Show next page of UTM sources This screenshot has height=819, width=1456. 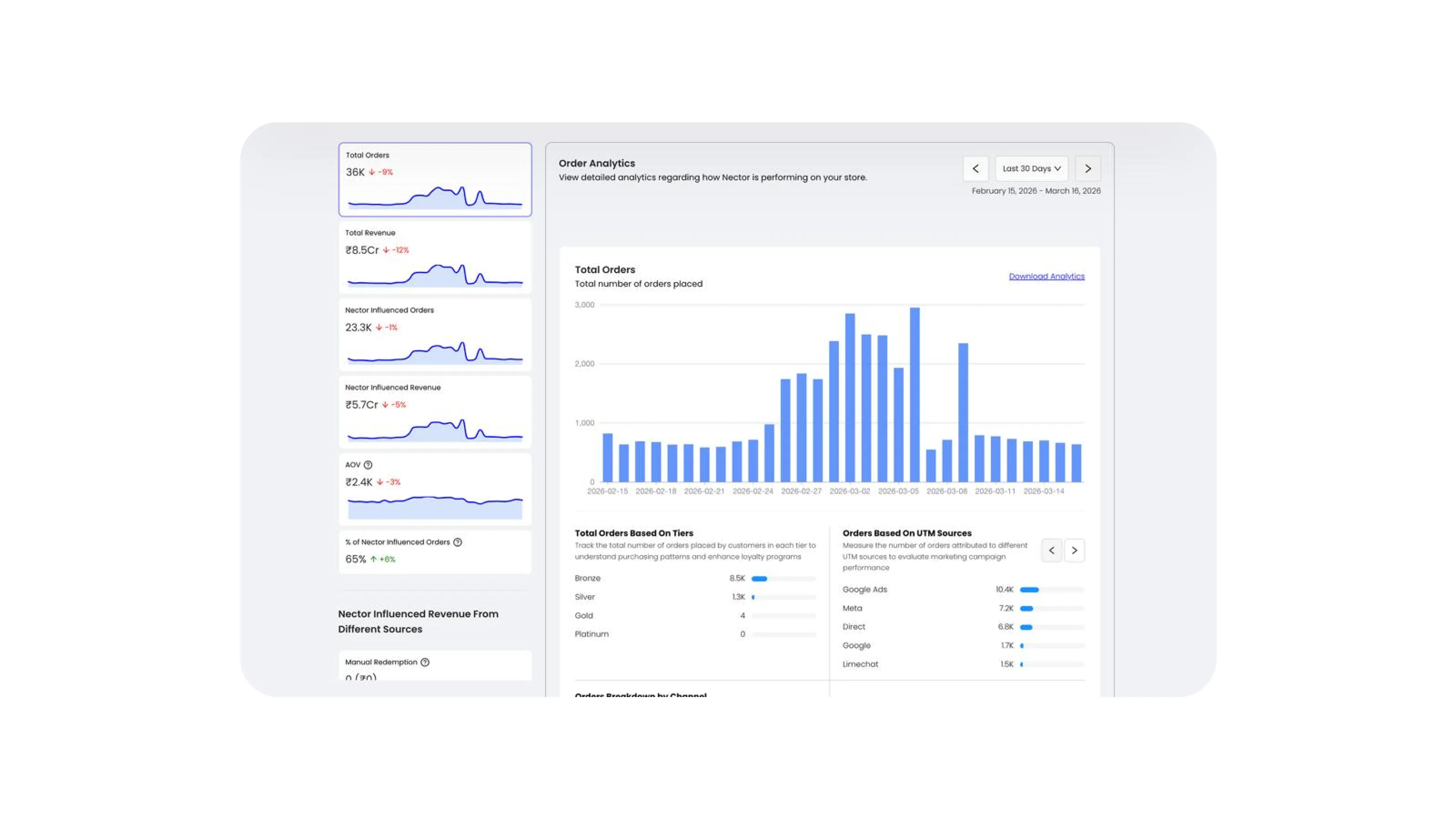[1074, 550]
